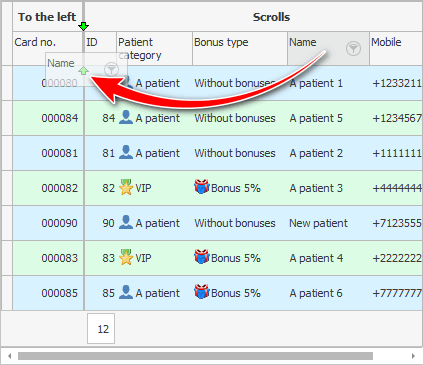Click the horizontal scrollbar thumb
The image size is (423, 365).
(x=195, y=356)
